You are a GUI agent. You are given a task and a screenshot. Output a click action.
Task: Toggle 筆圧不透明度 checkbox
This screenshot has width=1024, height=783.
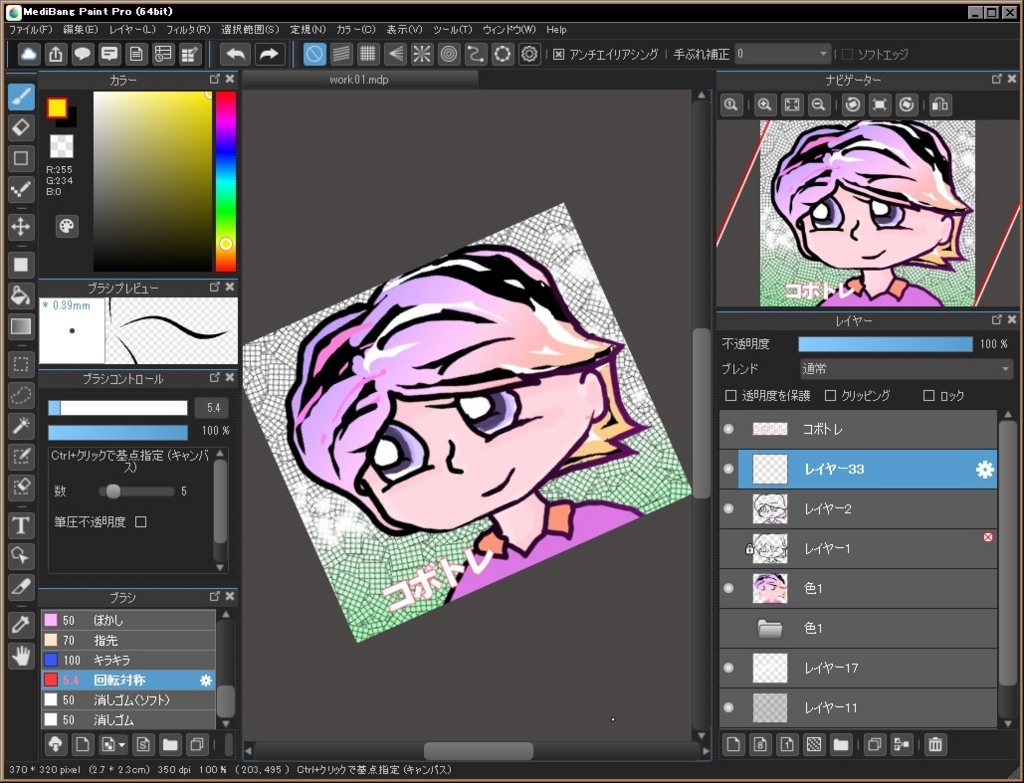pos(140,522)
